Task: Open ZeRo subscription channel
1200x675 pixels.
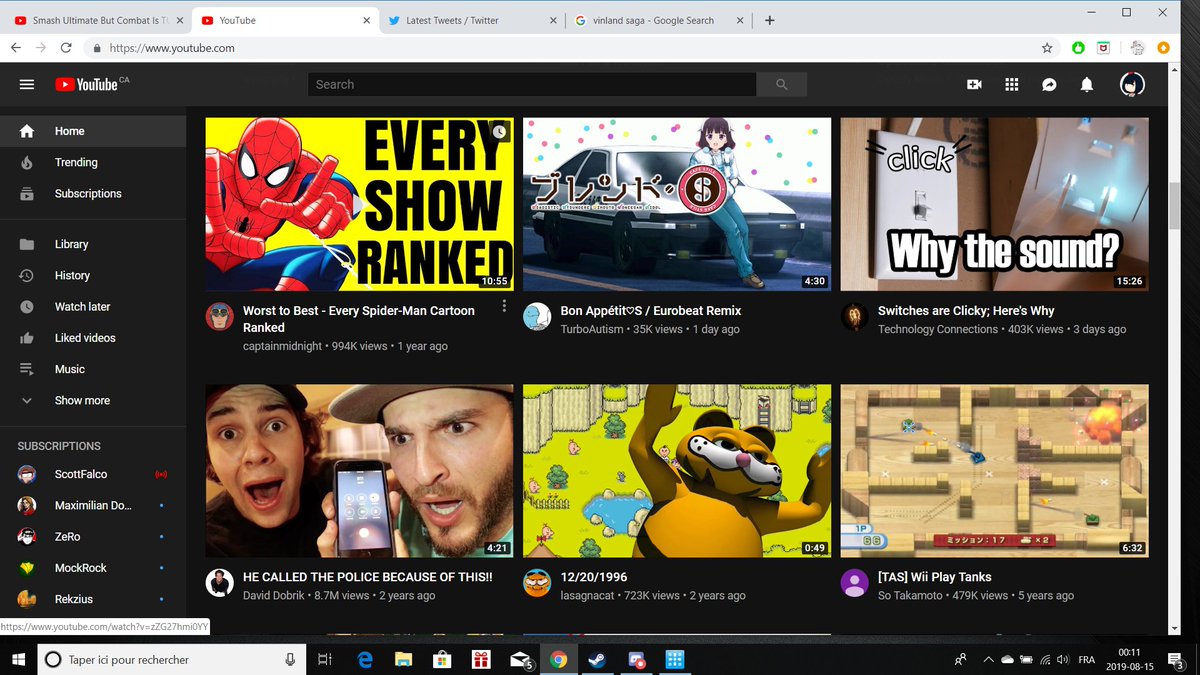Action: tap(93, 536)
